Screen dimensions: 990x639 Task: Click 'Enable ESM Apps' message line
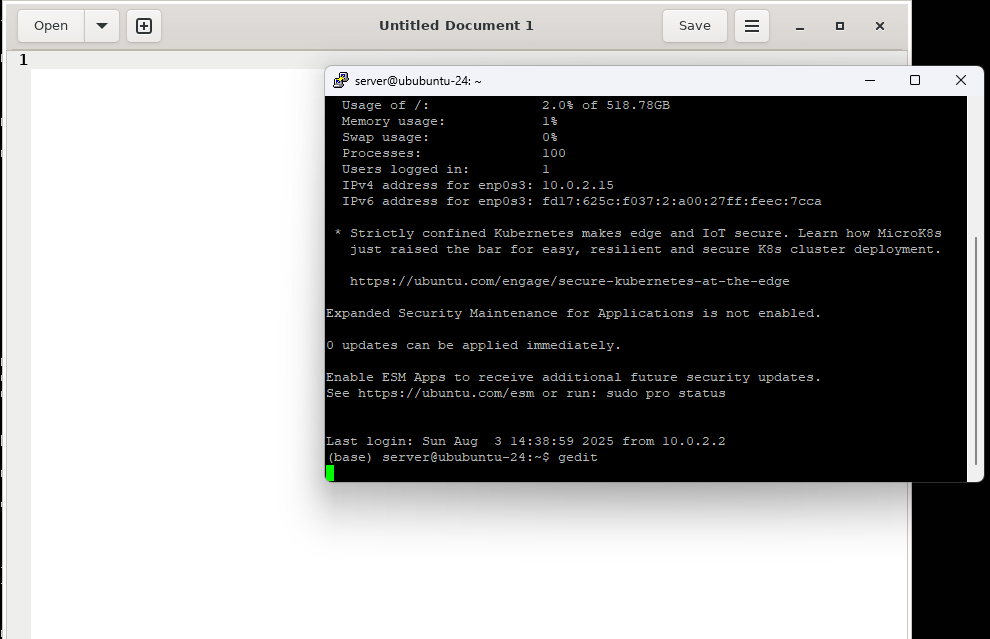(573, 378)
